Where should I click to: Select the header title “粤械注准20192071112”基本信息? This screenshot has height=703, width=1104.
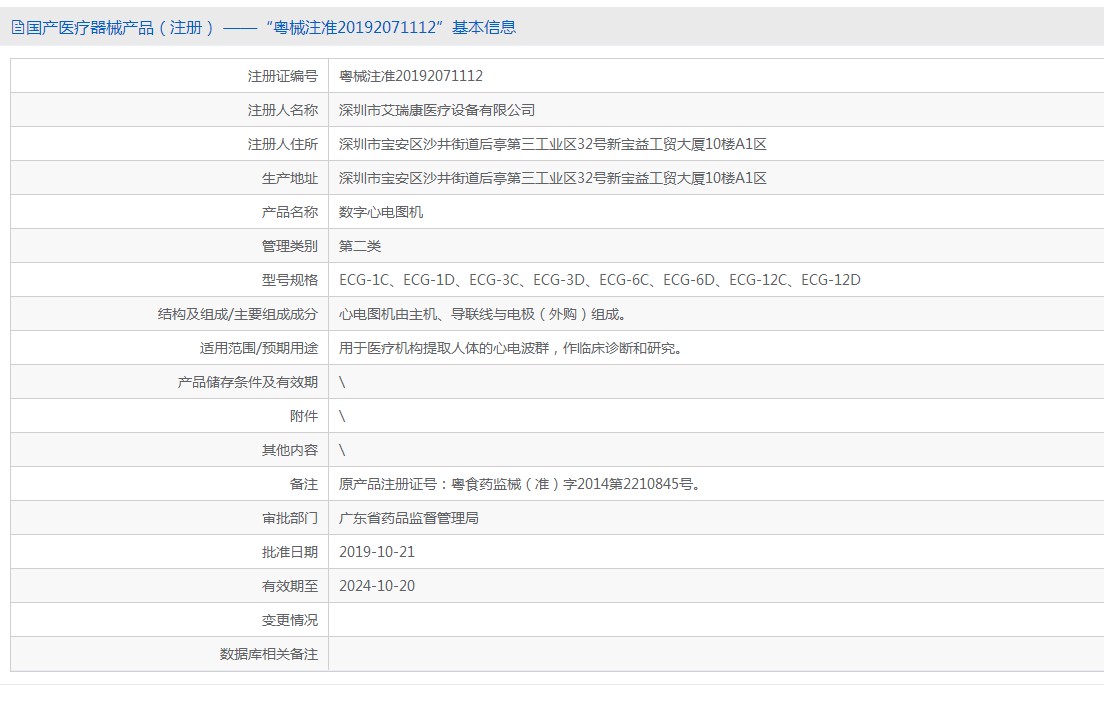391,27
